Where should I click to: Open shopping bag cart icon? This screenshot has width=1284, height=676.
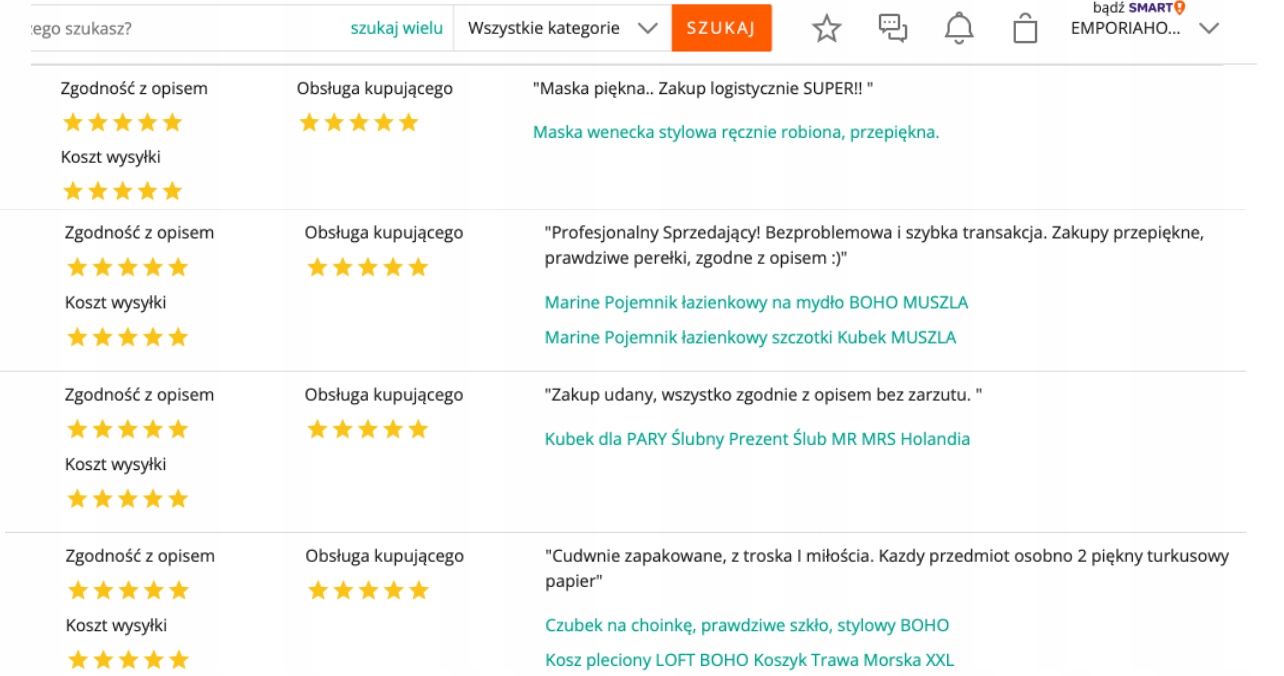(1025, 28)
